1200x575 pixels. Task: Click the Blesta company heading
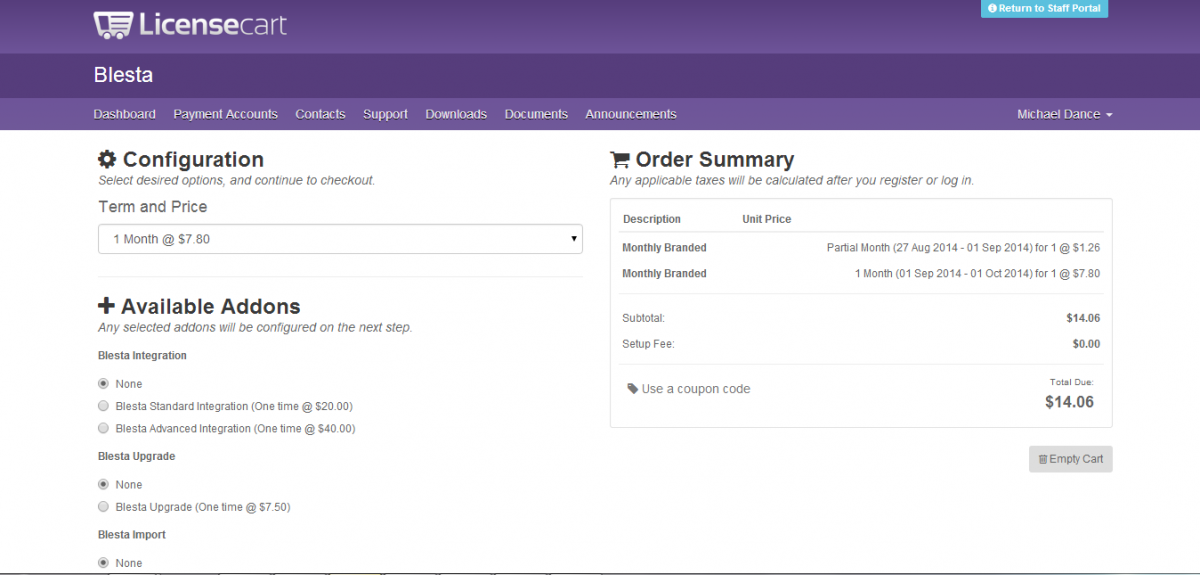[x=123, y=75]
